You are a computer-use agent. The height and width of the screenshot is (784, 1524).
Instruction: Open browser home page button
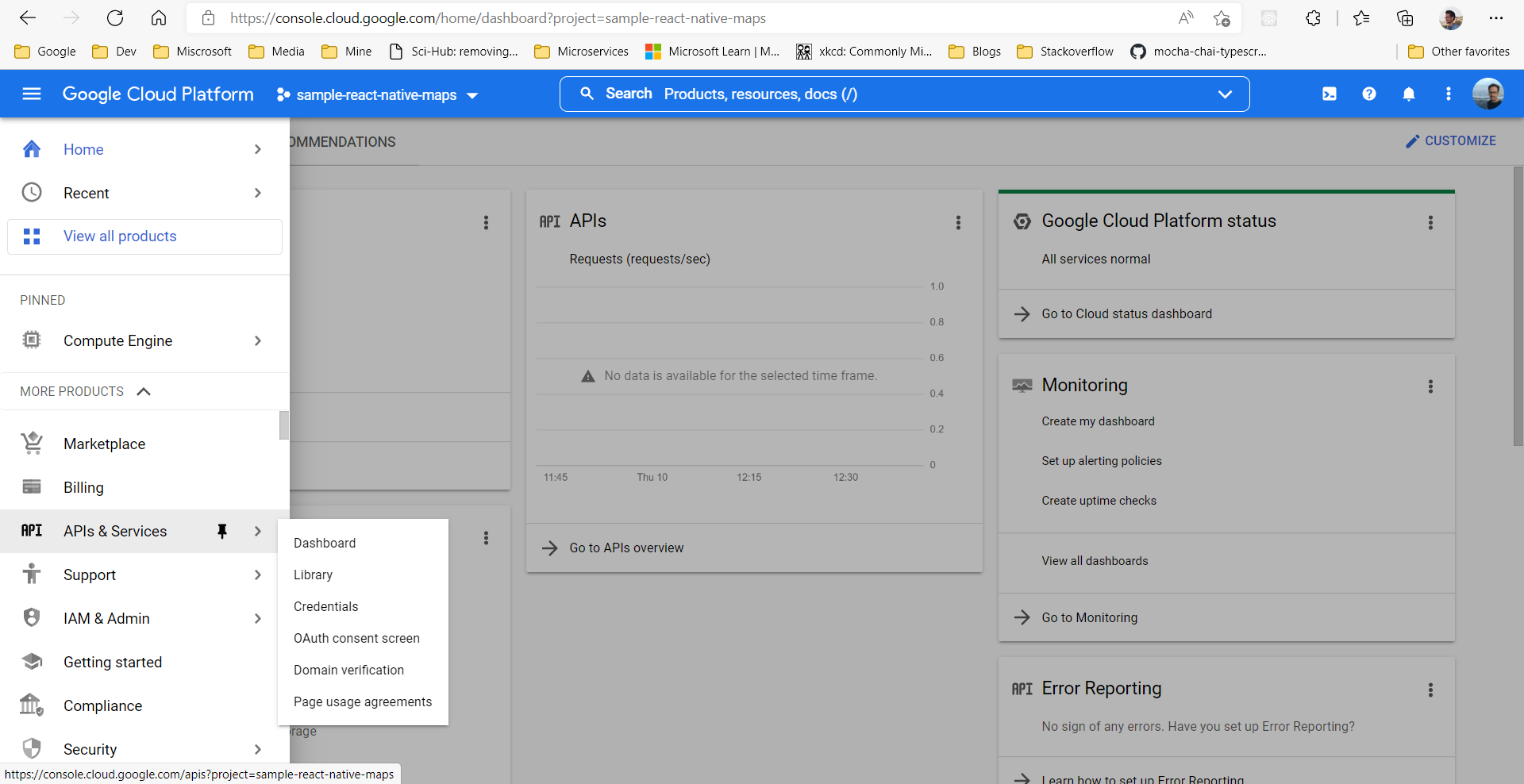pyautogui.click(x=159, y=17)
